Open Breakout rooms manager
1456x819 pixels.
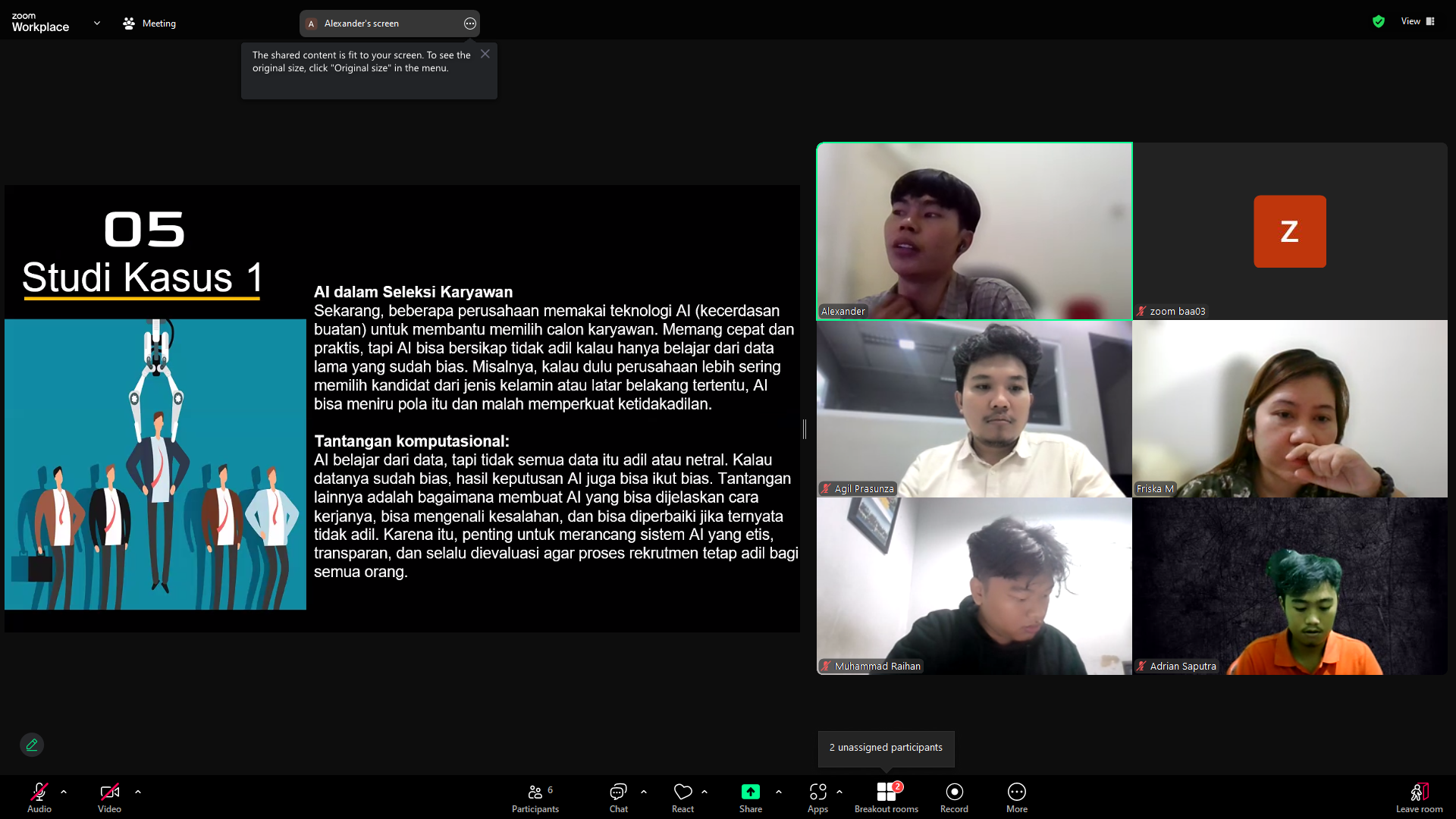[x=886, y=797]
